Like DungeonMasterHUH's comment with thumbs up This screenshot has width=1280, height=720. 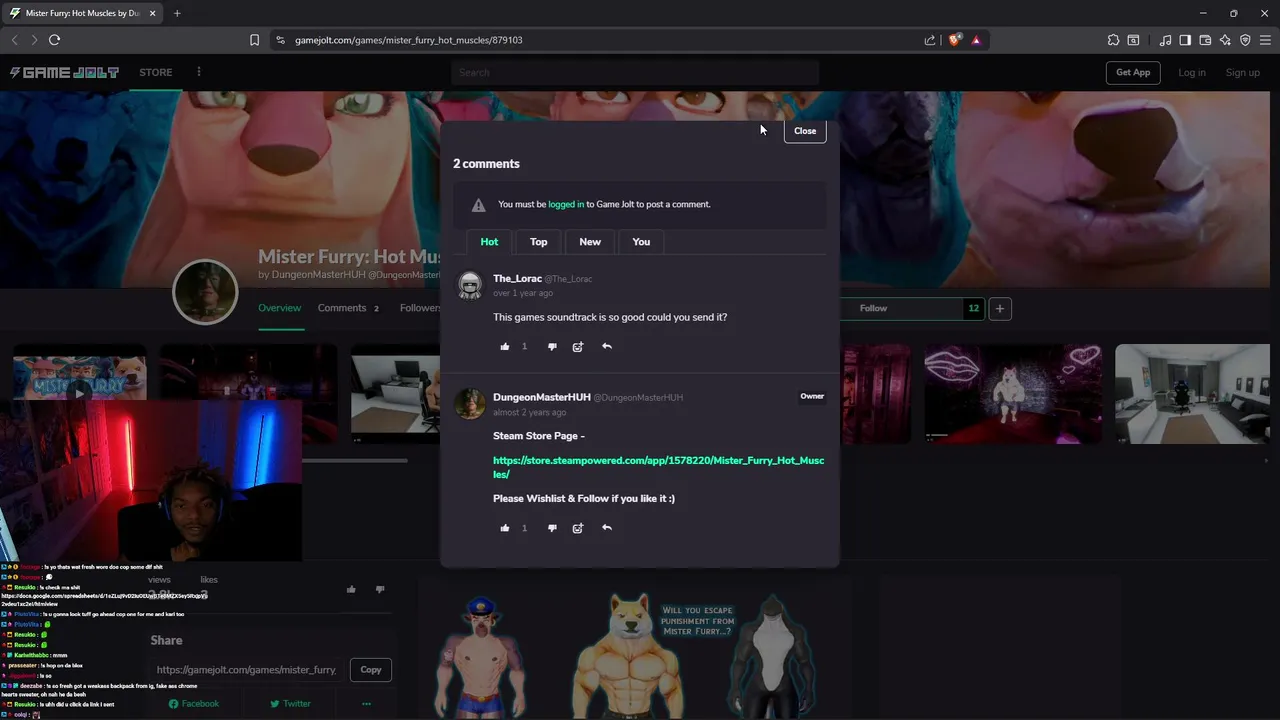tap(505, 528)
